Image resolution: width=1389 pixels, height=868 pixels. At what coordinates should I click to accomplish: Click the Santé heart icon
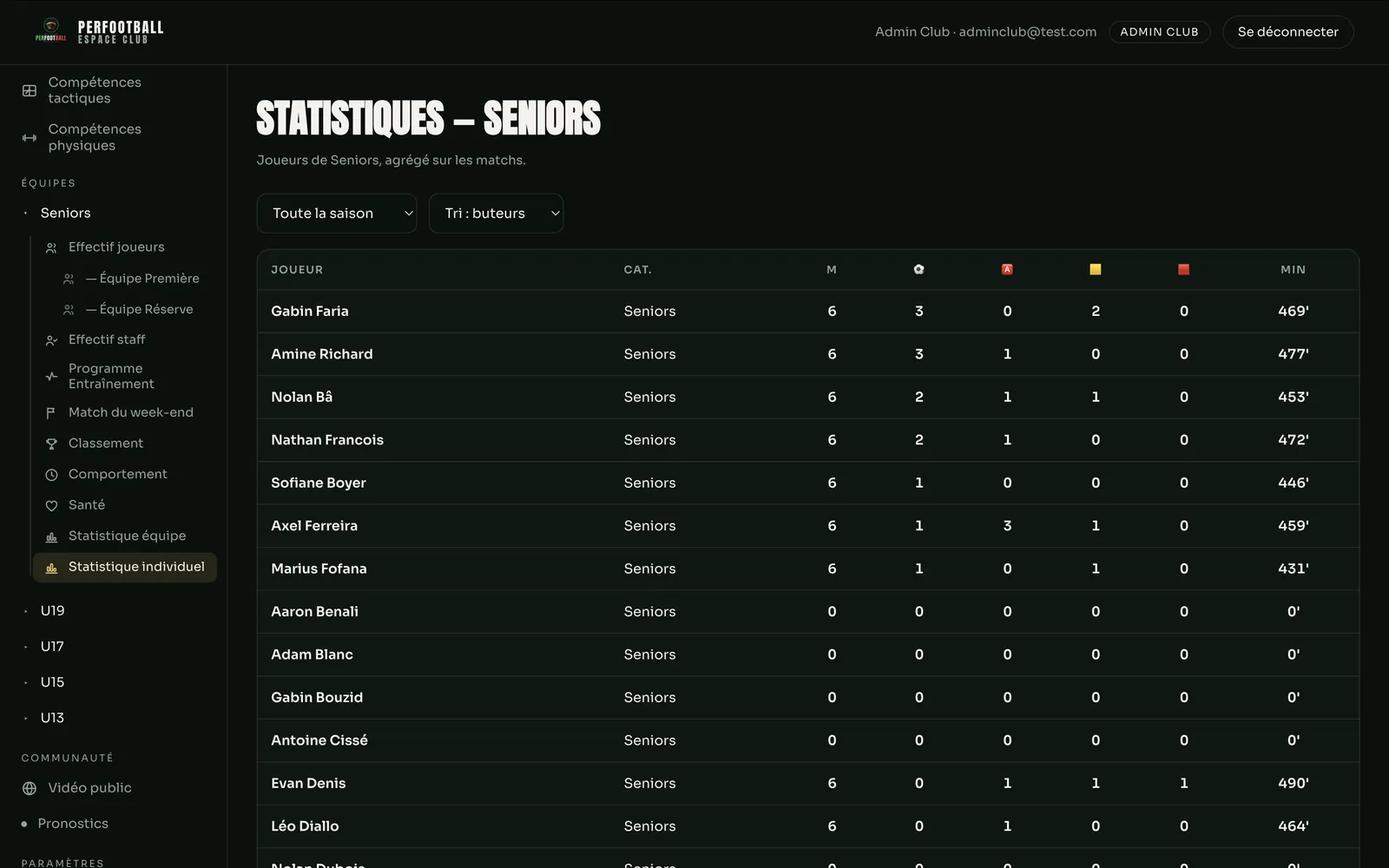(51, 505)
